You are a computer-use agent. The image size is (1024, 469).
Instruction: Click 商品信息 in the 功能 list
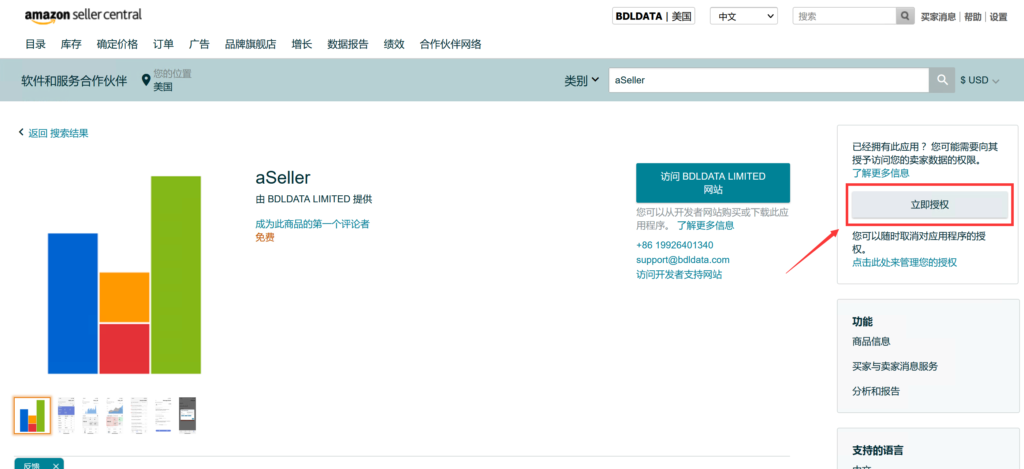point(871,341)
